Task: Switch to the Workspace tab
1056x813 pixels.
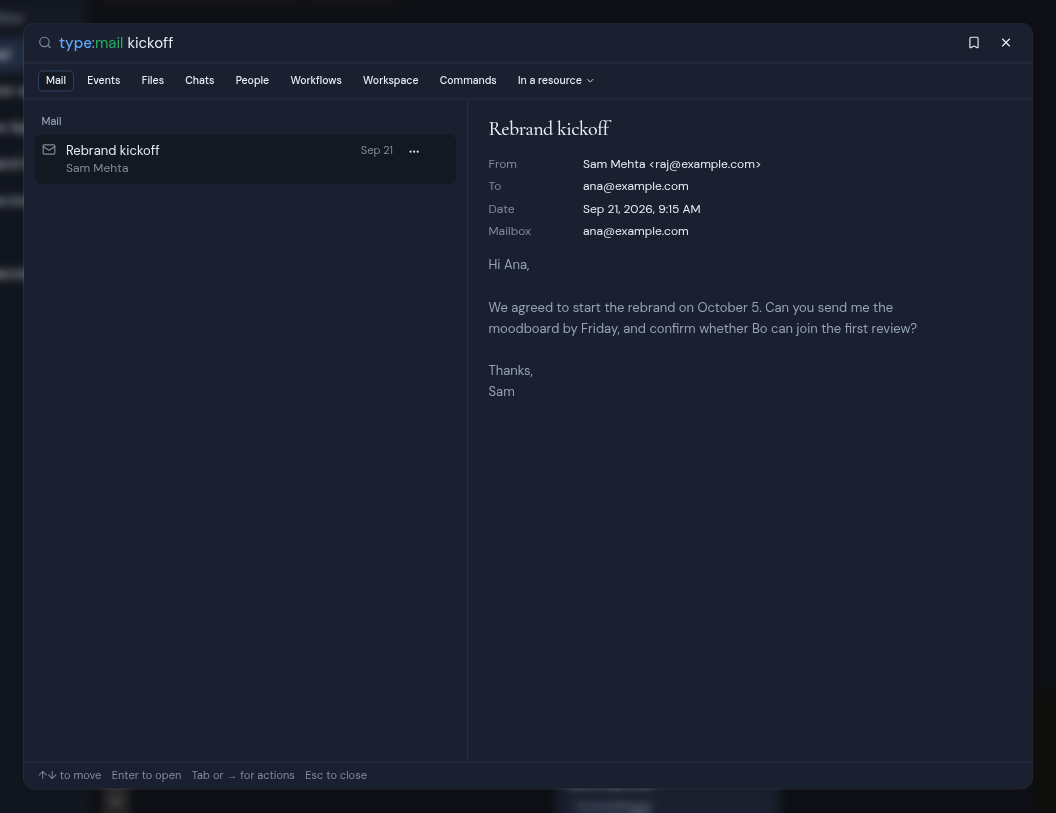Action: click(391, 80)
